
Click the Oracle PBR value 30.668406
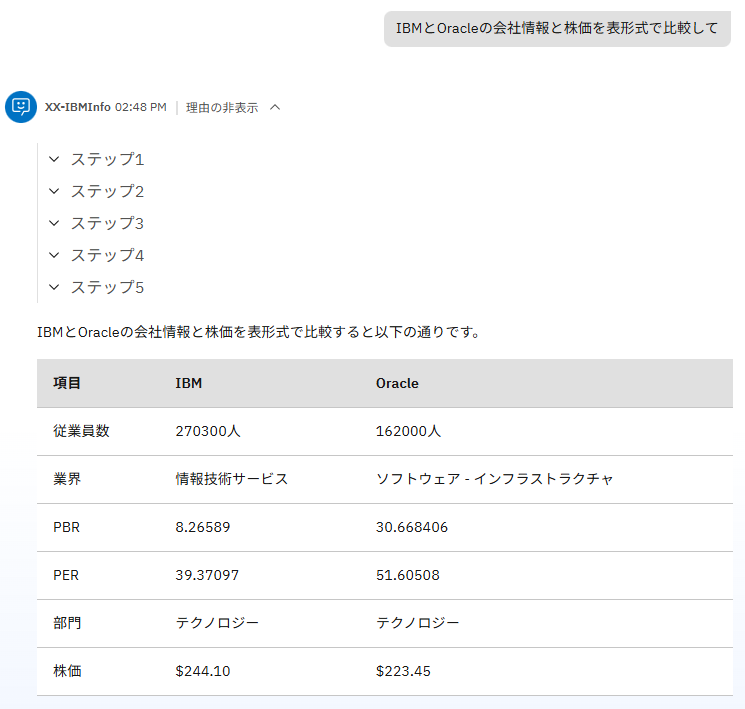coord(412,527)
